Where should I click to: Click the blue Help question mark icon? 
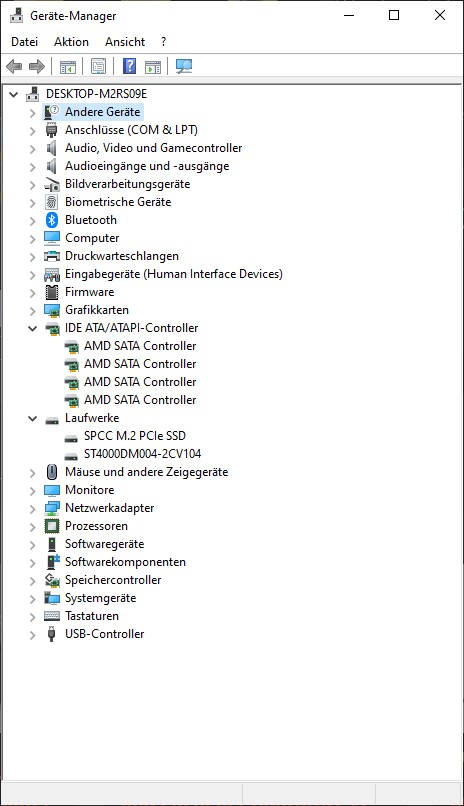pyautogui.click(x=129, y=66)
